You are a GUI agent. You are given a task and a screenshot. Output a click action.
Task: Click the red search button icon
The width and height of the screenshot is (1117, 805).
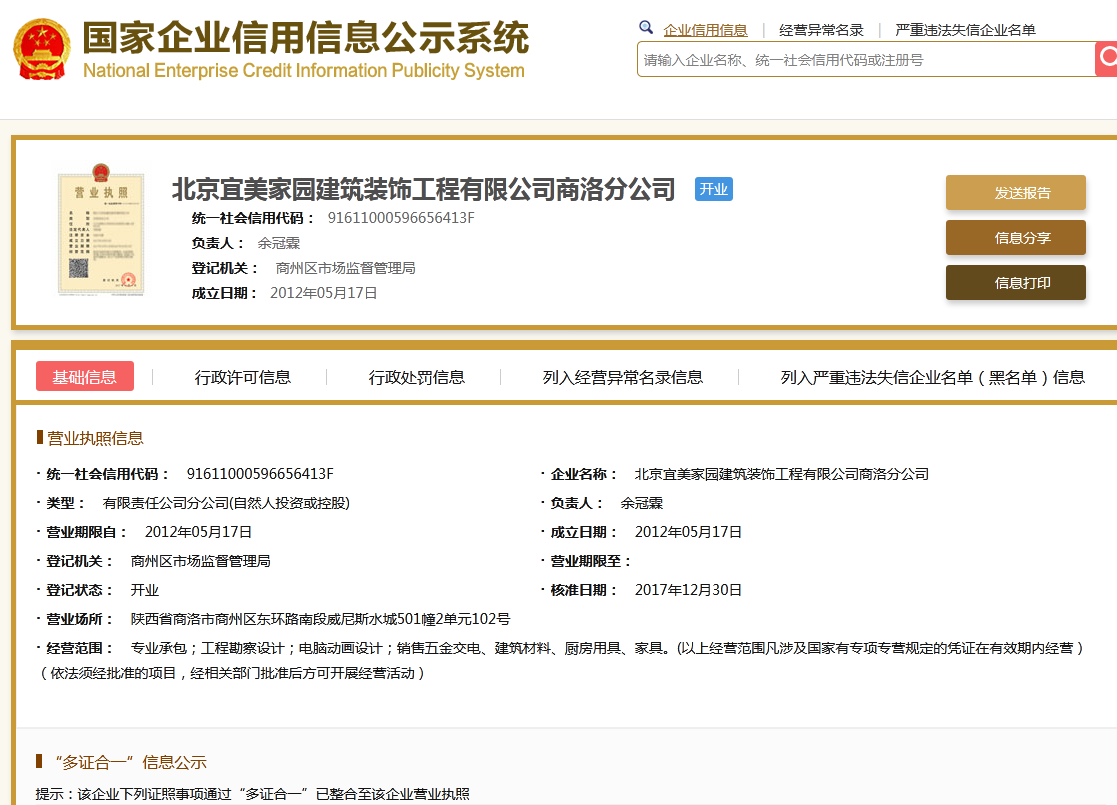[x=1106, y=58]
